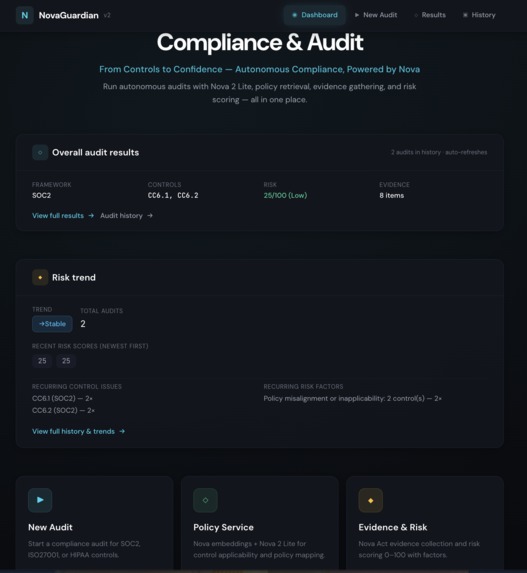Open the View full results link
This screenshot has width=527, height=573.
(x=58, y=216)
